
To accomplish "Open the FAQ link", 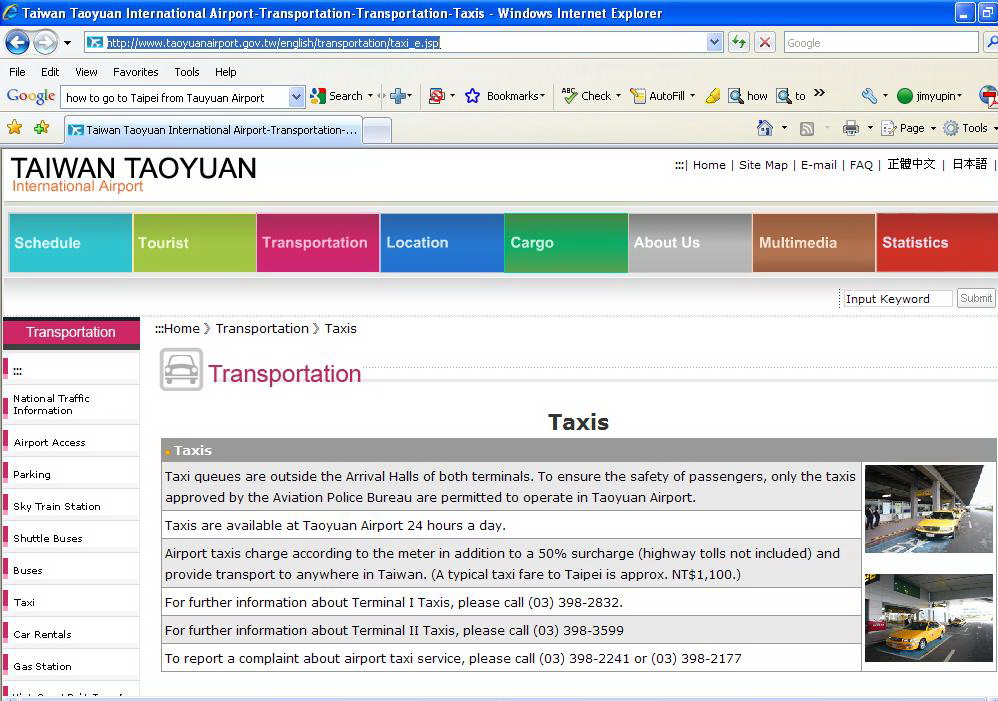I will coord(861,165).
